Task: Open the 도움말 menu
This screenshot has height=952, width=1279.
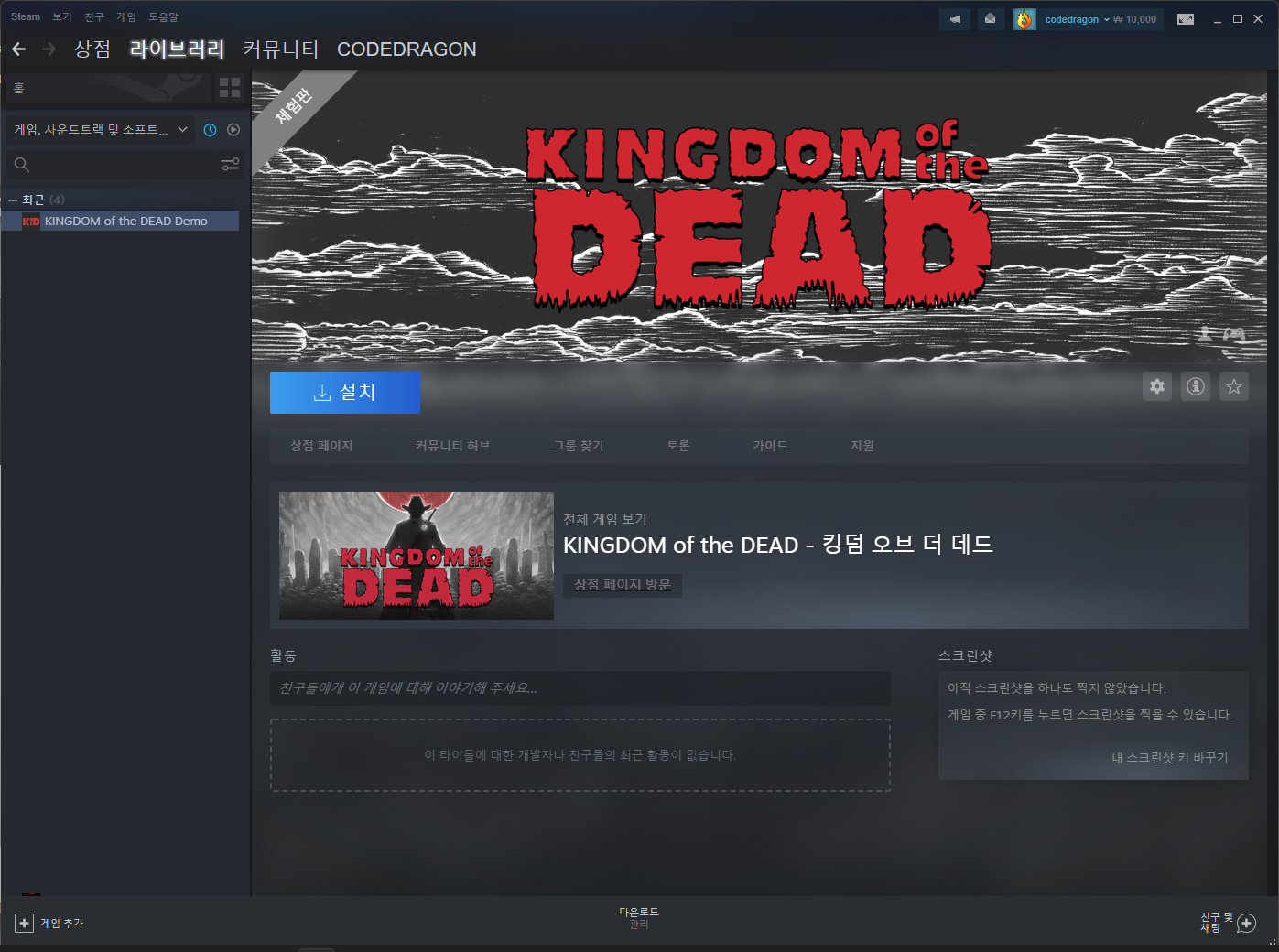Action: (x=164, y=16)
